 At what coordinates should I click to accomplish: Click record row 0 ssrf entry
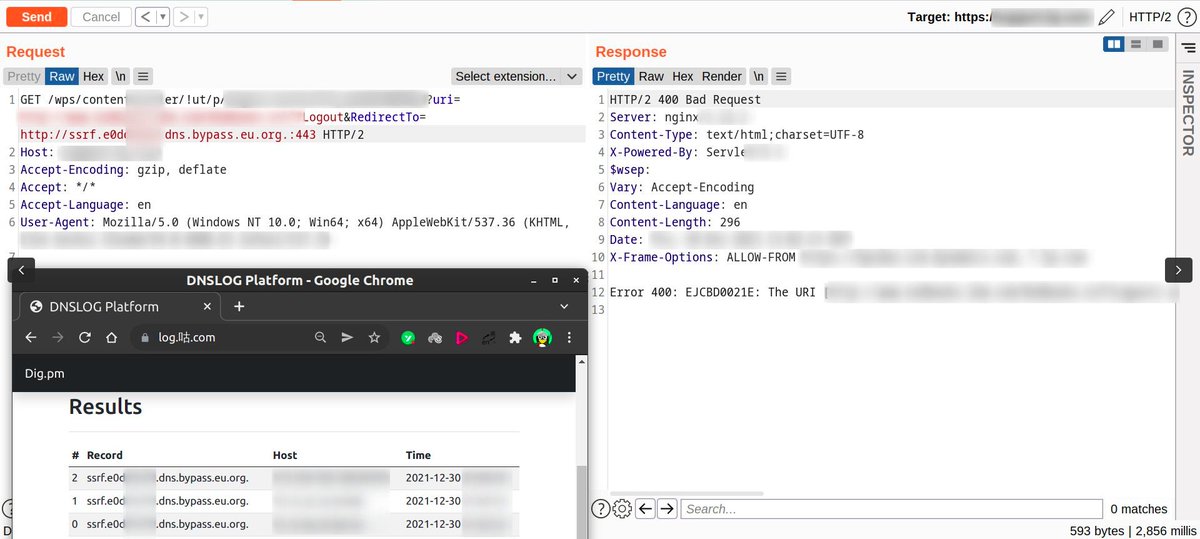(x=167, y=524)
